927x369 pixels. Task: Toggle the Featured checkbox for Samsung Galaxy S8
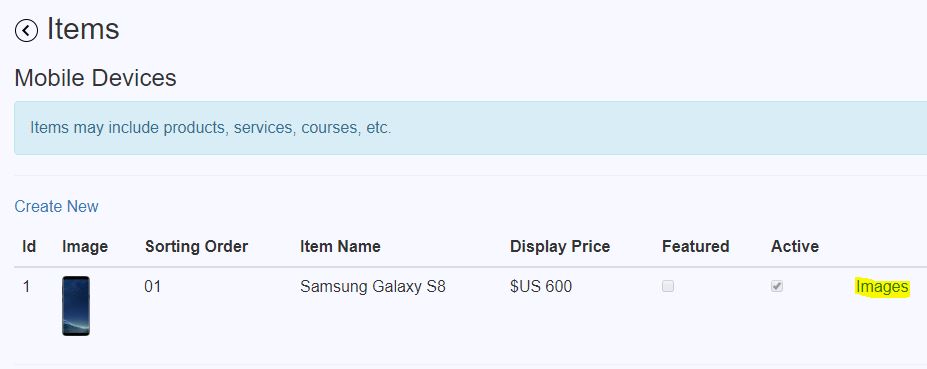pos(667,286)
